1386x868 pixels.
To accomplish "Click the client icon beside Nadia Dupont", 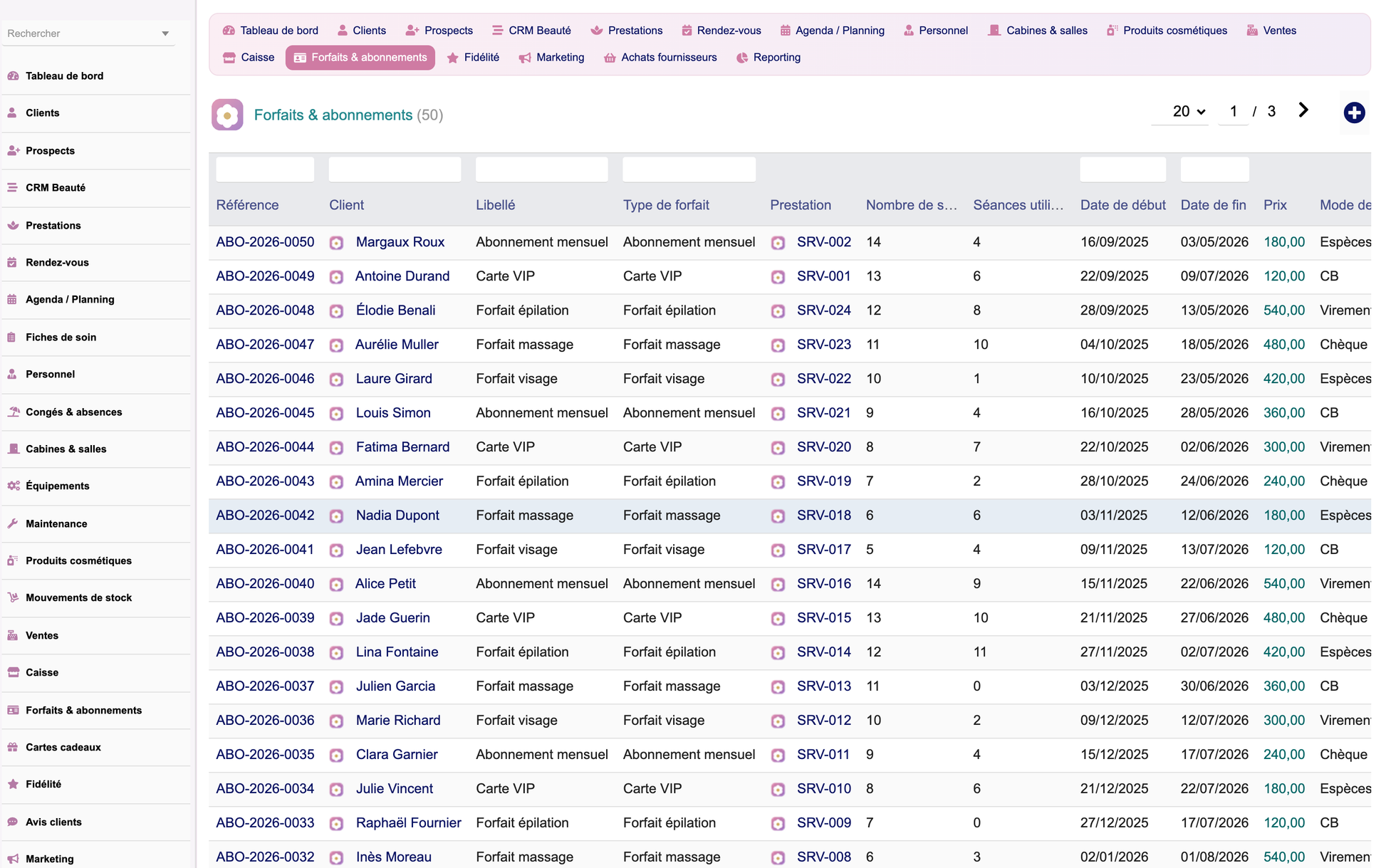I will 337,516.
